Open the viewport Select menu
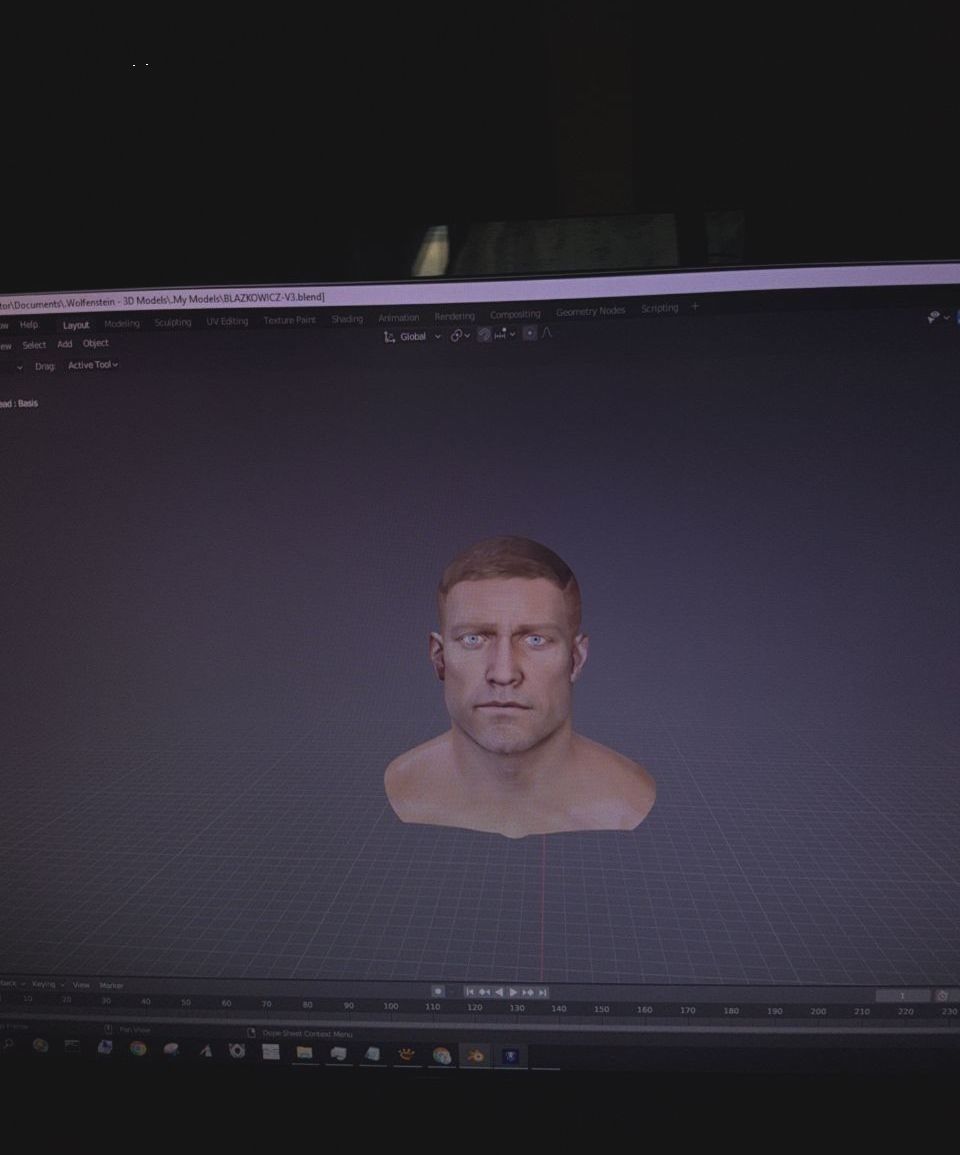 click(x=34, y=345)
